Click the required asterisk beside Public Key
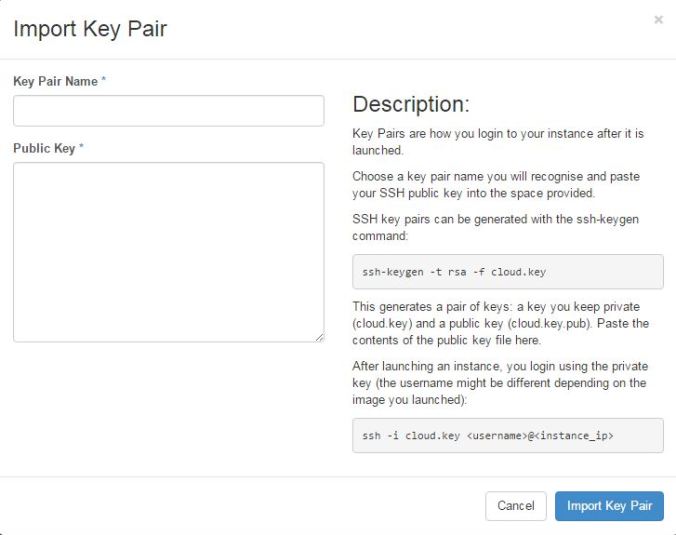Viewport: 676px width, 535px height. click(81, 147)
